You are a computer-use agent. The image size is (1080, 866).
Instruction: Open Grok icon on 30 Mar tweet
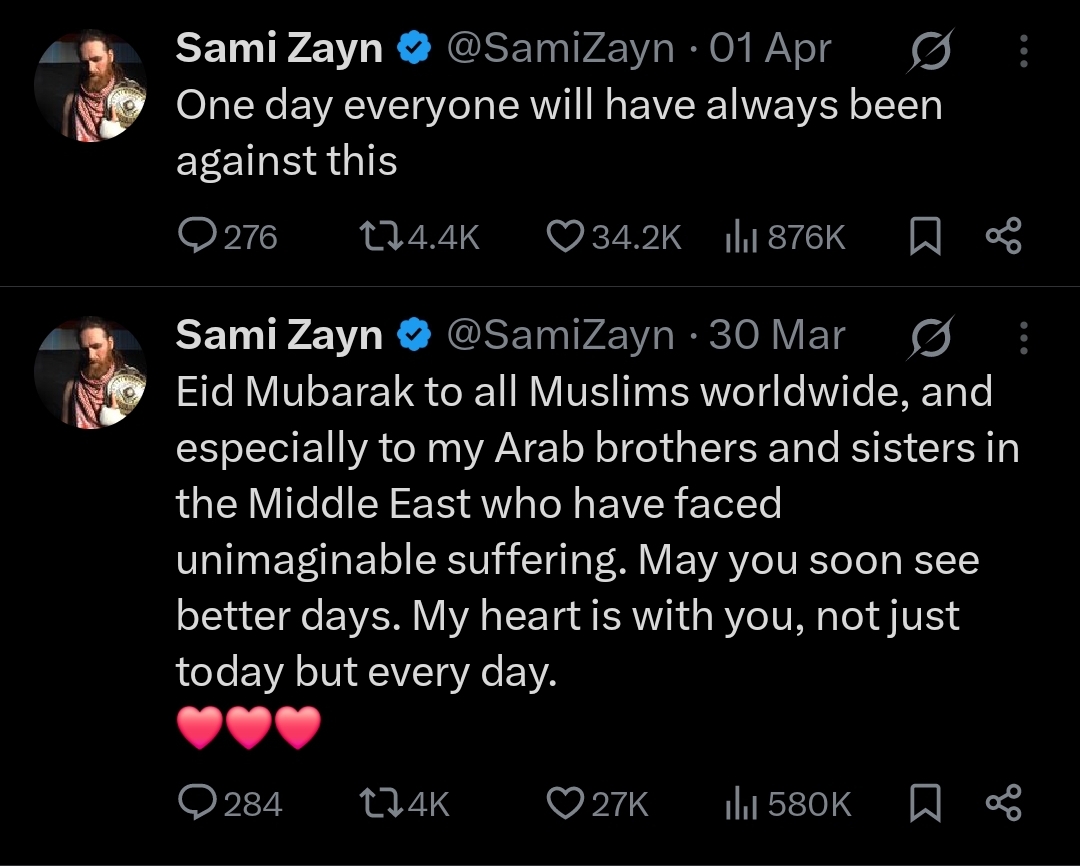(x=930, y=337)
